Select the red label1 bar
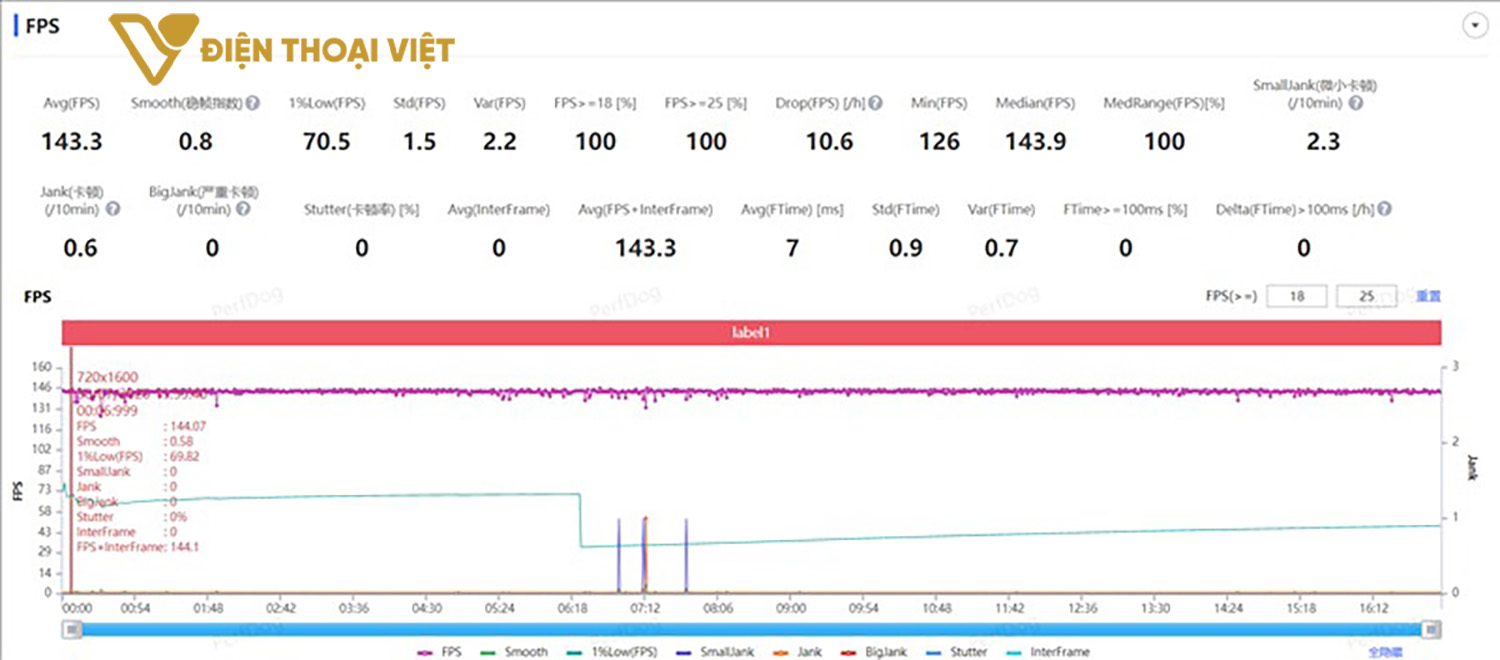The image size is (1500, 660). point(750,333)
